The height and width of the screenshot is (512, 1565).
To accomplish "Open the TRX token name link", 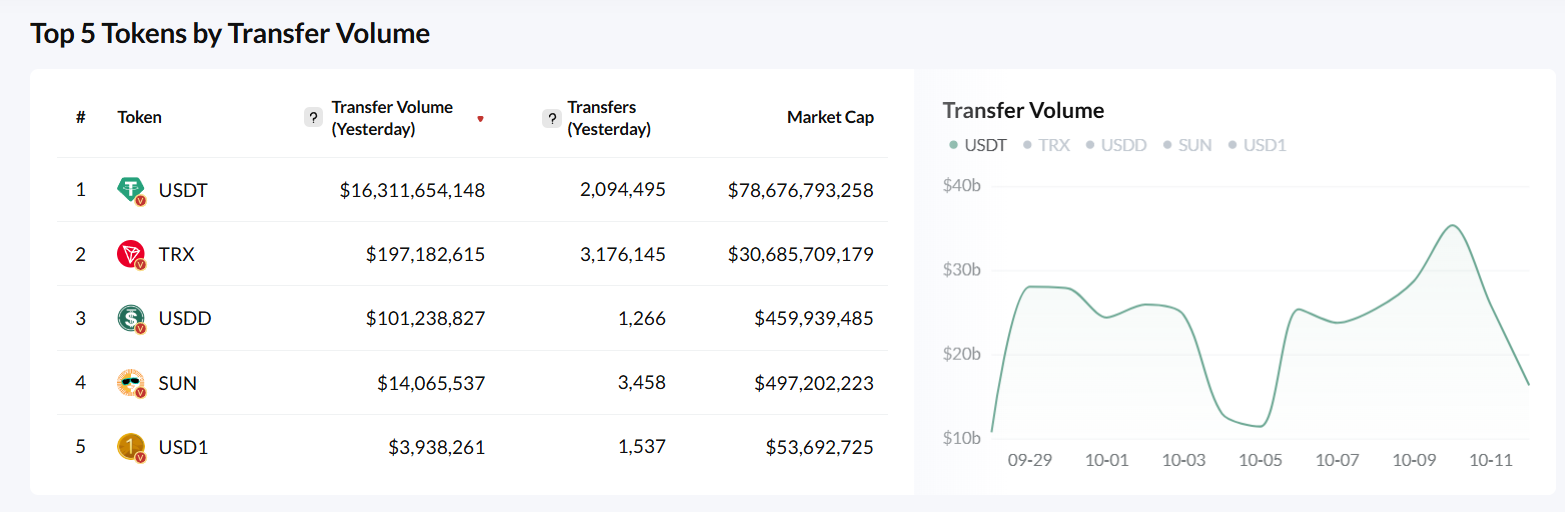I will pos(177,254).
